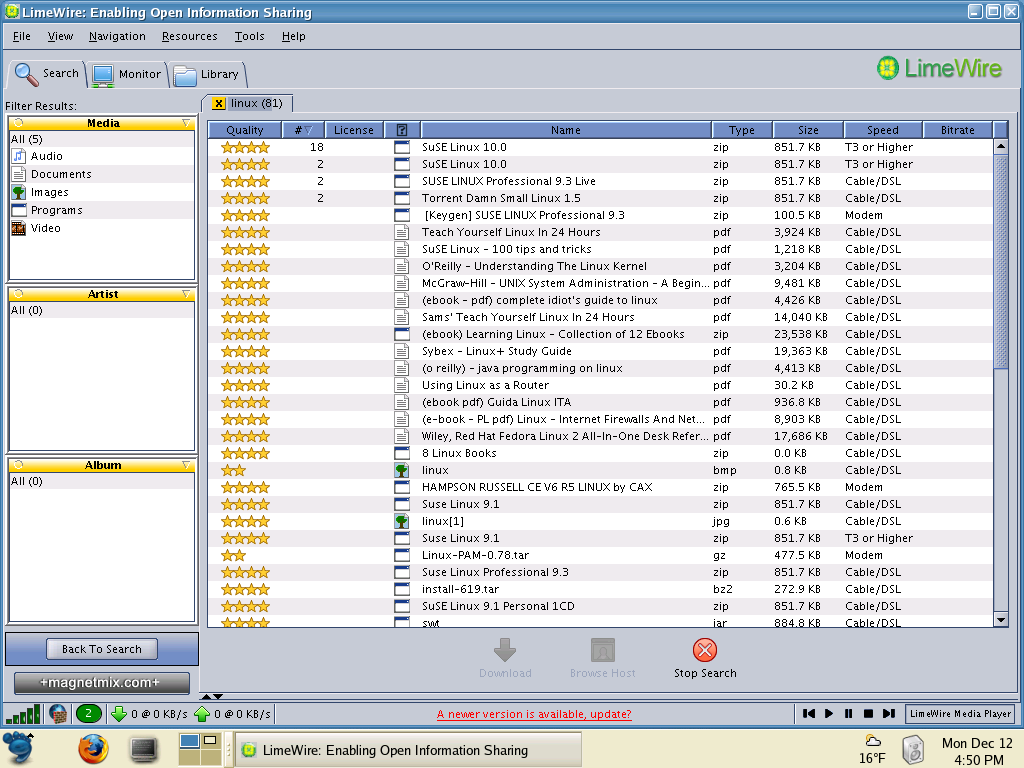Click the Download arrow icon
Screen dimensions: 1024x768
(505, 650)
